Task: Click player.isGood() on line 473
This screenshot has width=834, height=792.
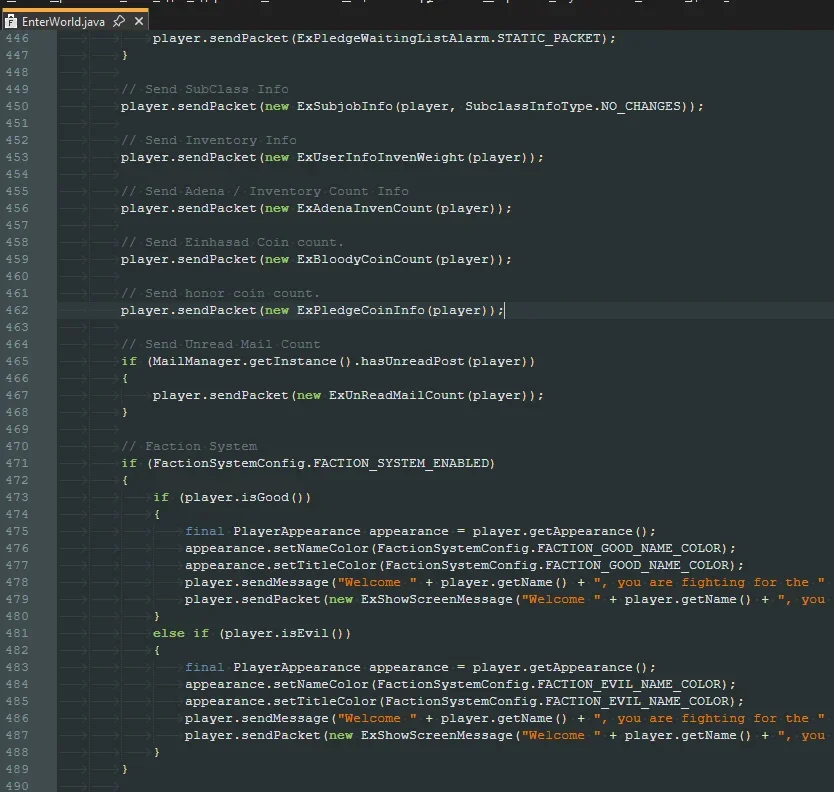Action: click(244, 498)
